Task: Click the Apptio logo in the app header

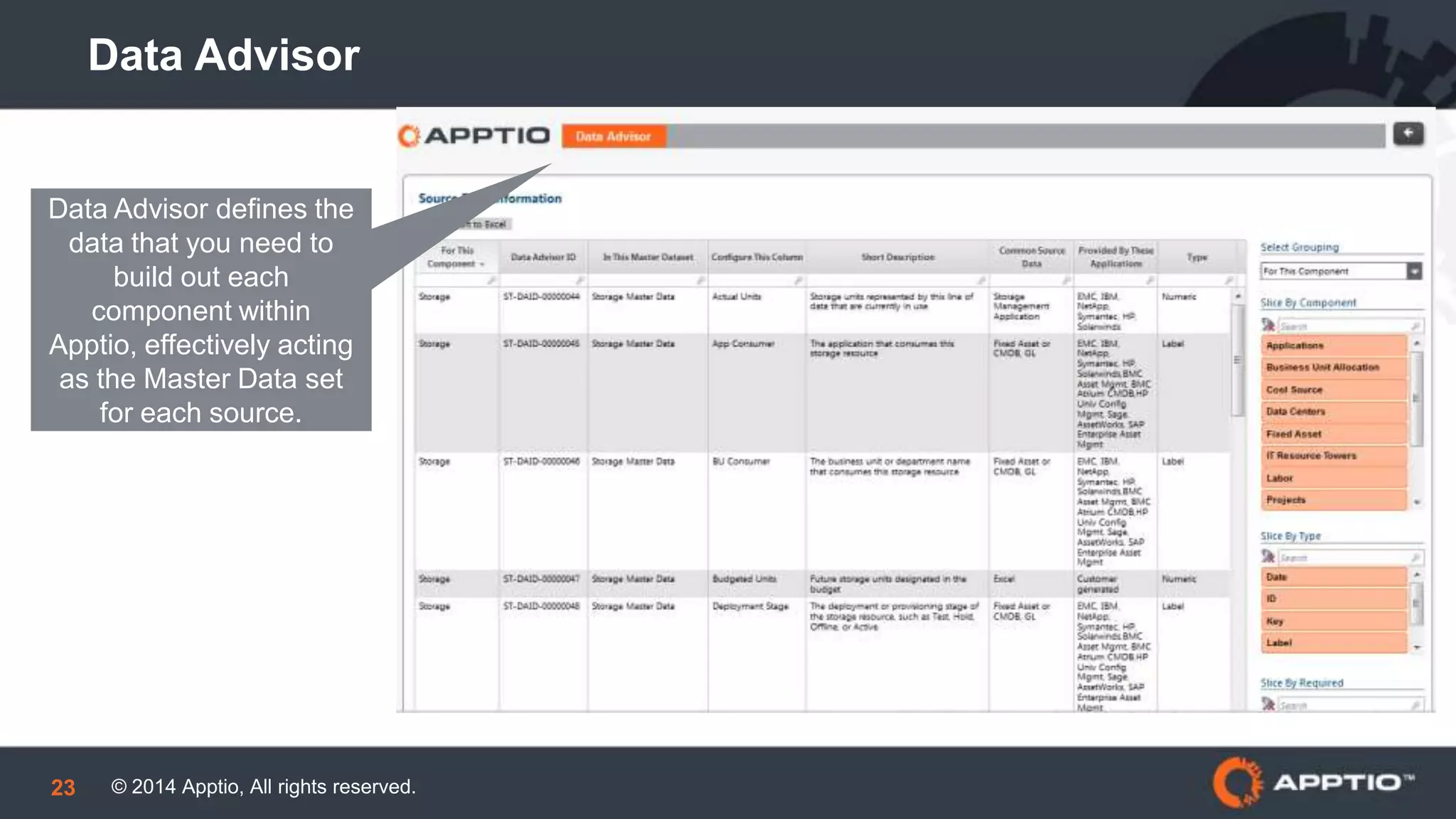Action: point(474,135)
